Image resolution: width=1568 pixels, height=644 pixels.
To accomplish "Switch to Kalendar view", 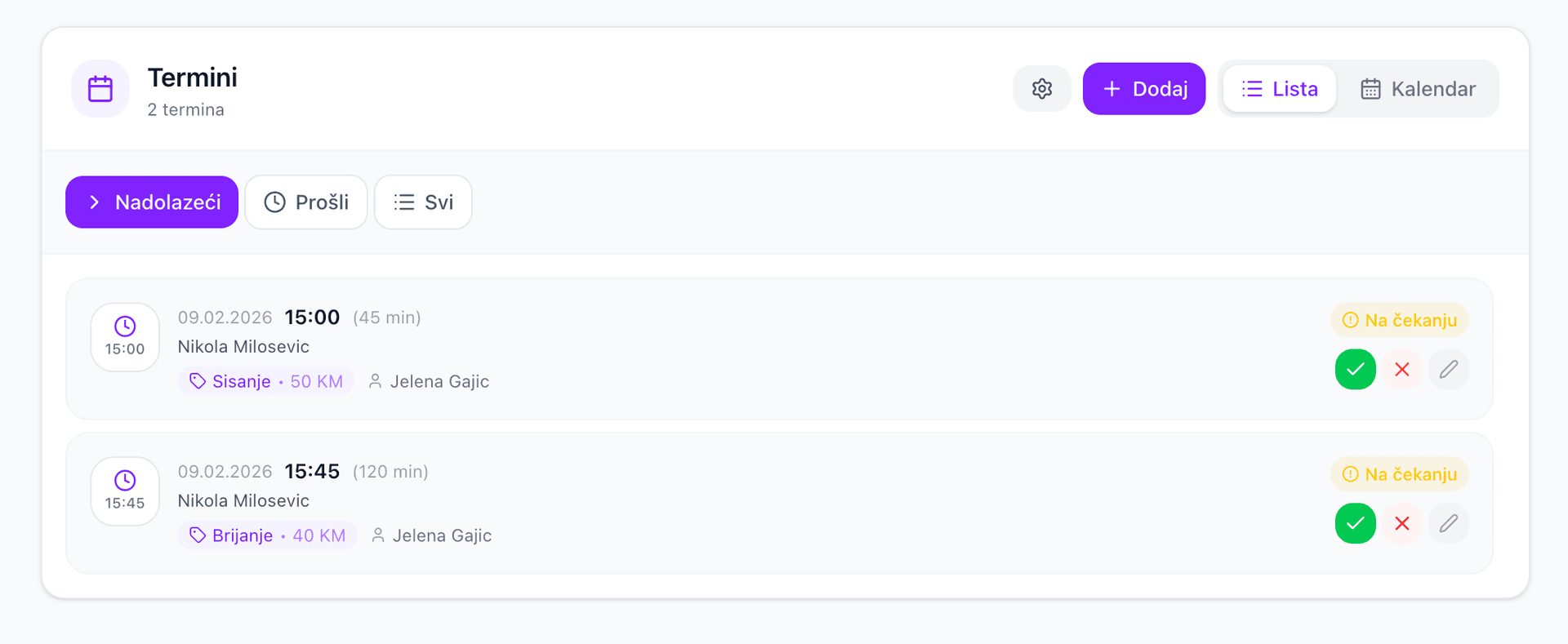I will 1418,89.
